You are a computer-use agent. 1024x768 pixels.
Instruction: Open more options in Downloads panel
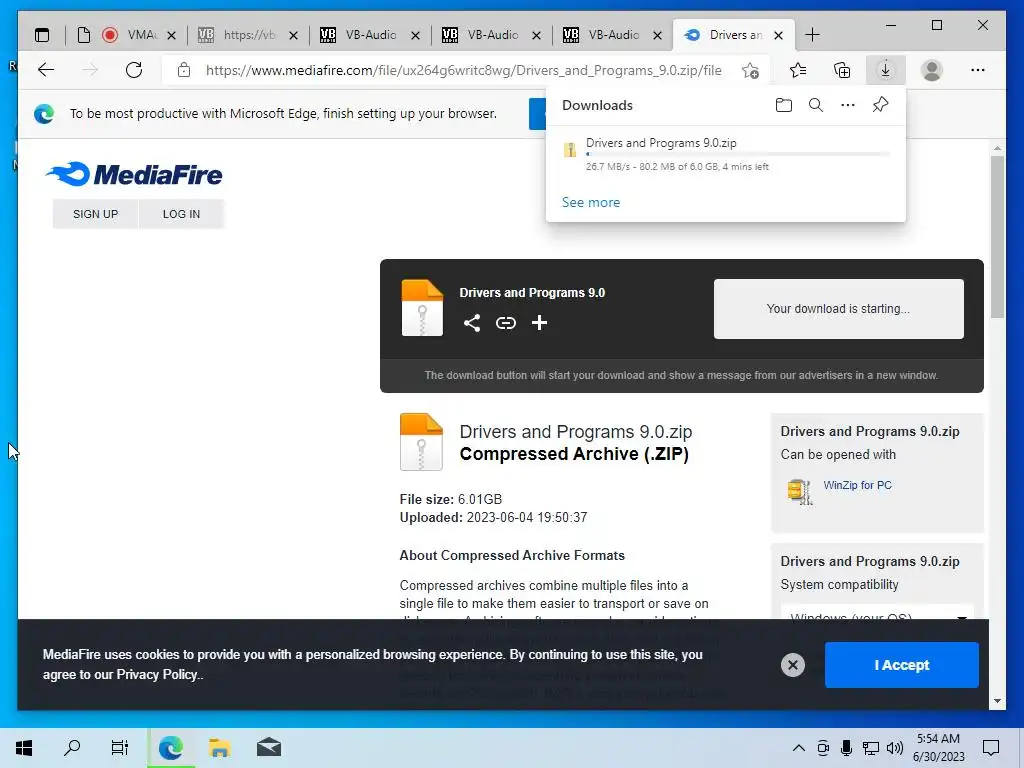click(x=848, y=105)
